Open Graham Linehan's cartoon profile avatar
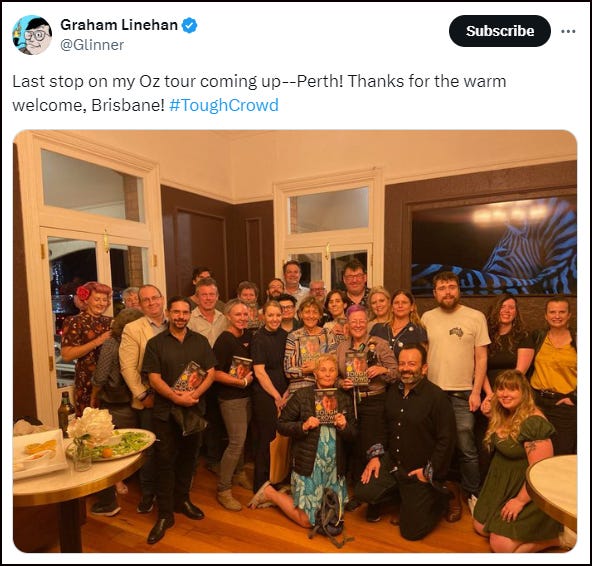The width and height of the screenshot is (592, 566). pos(32,35)
